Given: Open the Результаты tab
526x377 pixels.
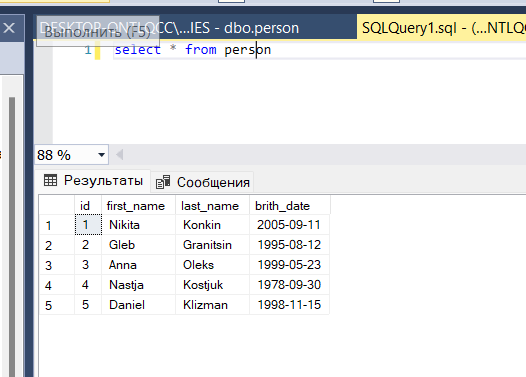Looking at the screenshot, I should pyautogui.click(x=93, y=181).
